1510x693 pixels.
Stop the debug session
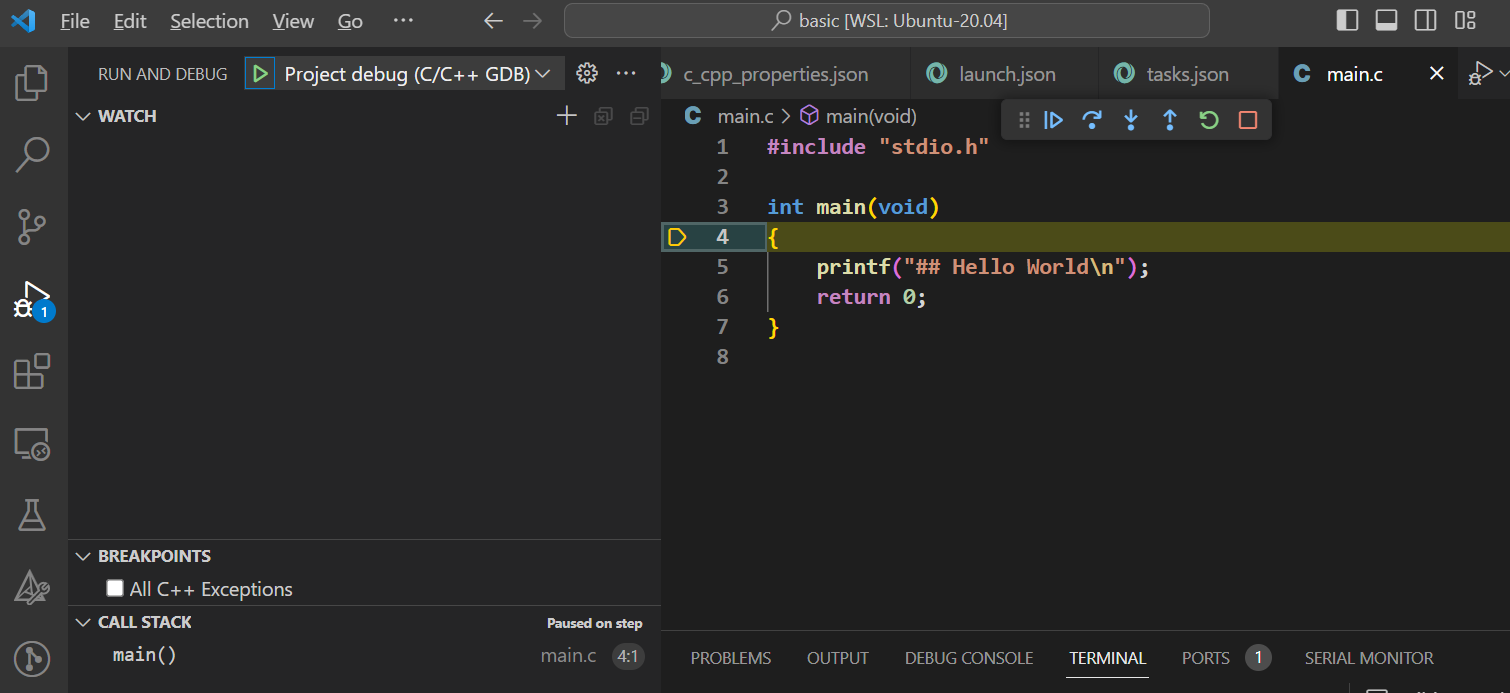[x=1248, y=120]
